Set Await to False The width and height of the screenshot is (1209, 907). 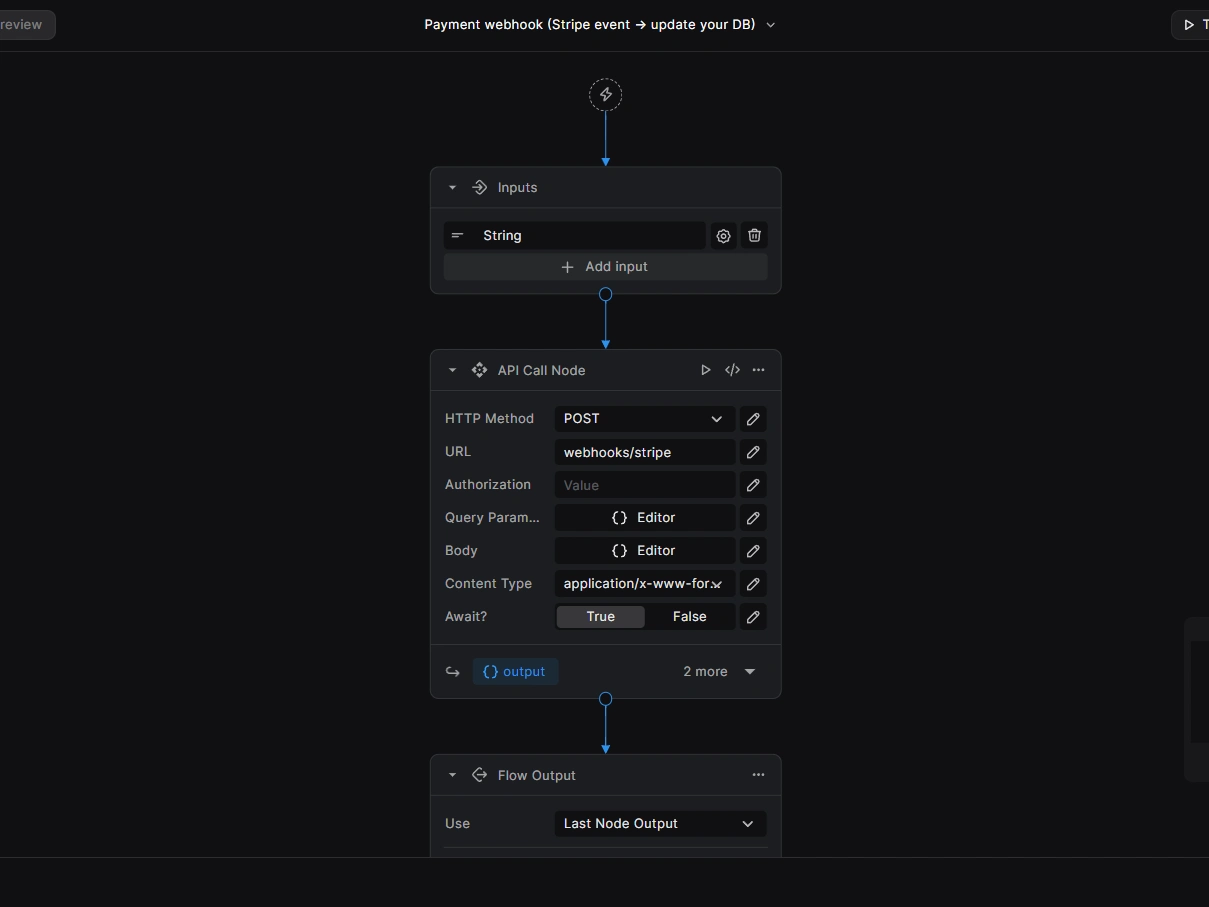click(x=689, y=617)
